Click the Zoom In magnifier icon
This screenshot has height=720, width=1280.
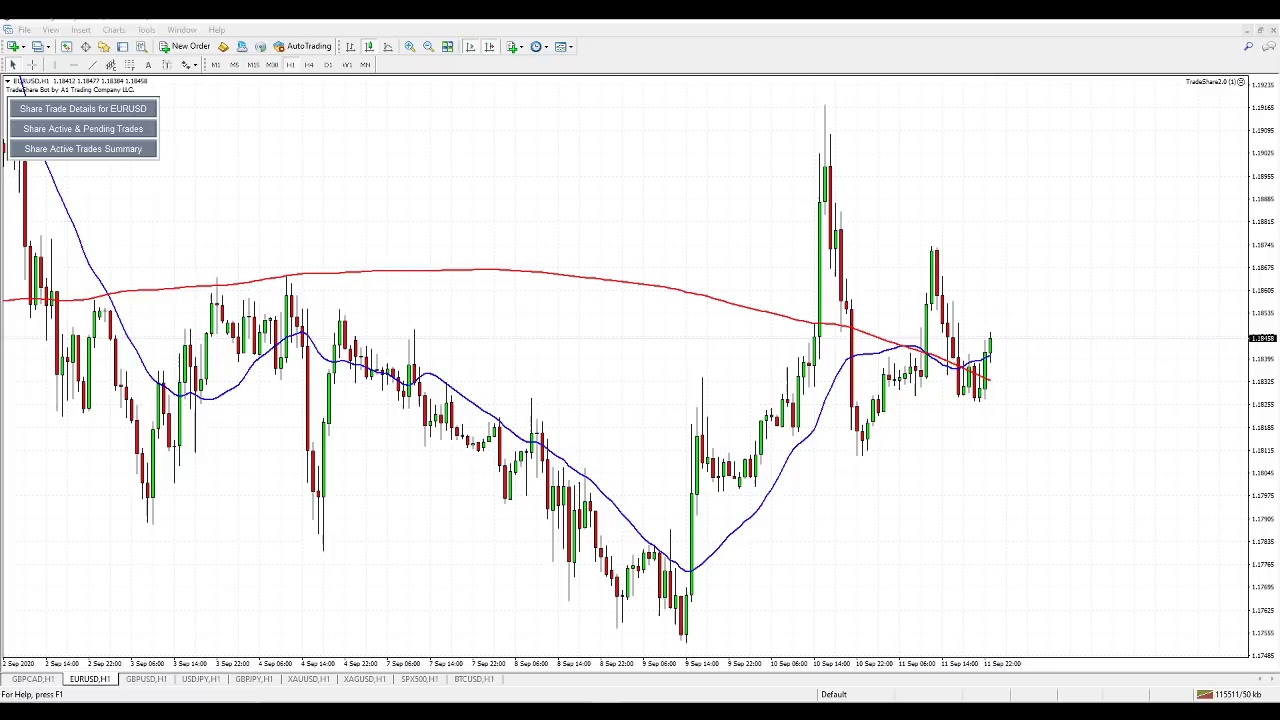410,47
